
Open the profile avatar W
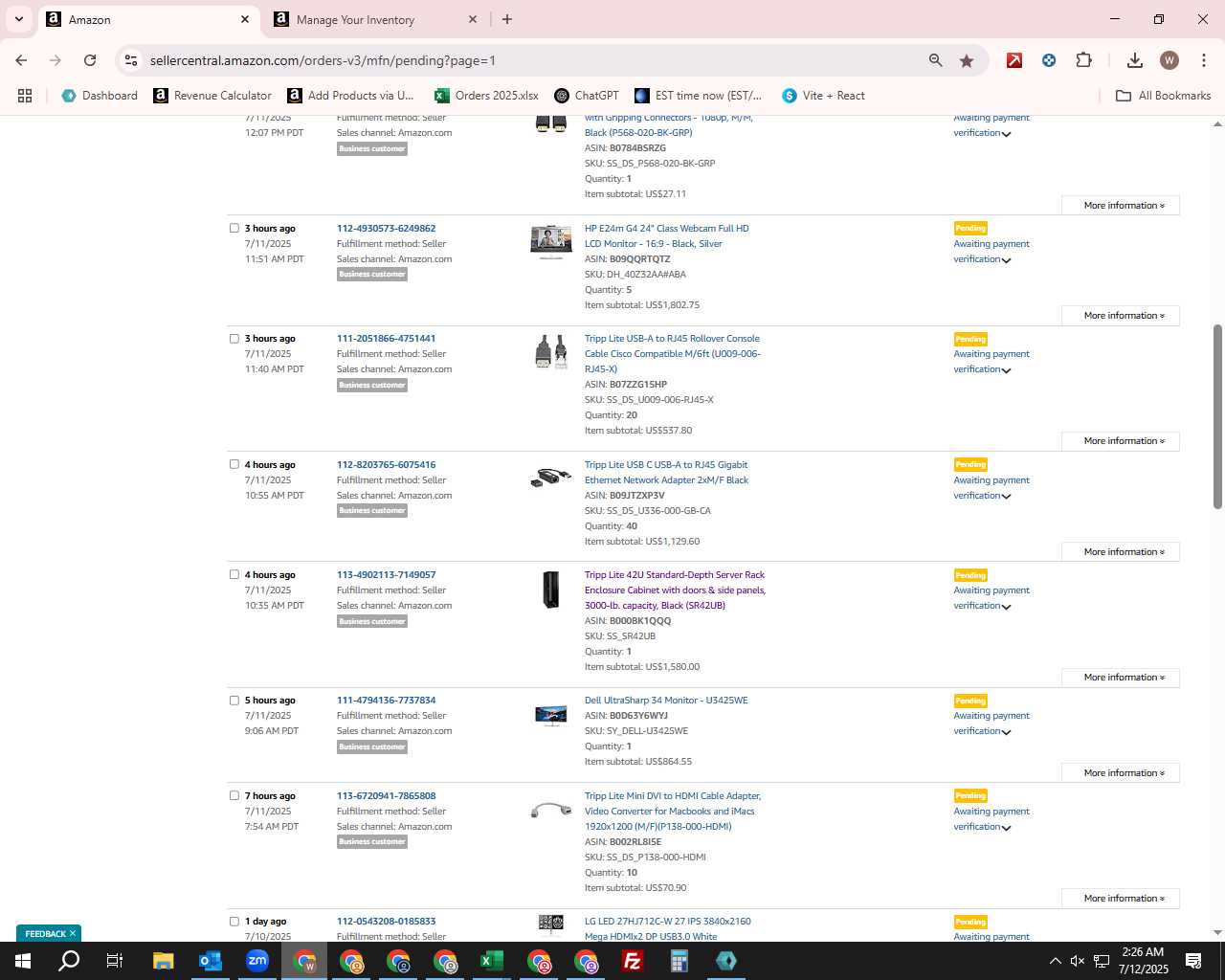[1169, 60]
